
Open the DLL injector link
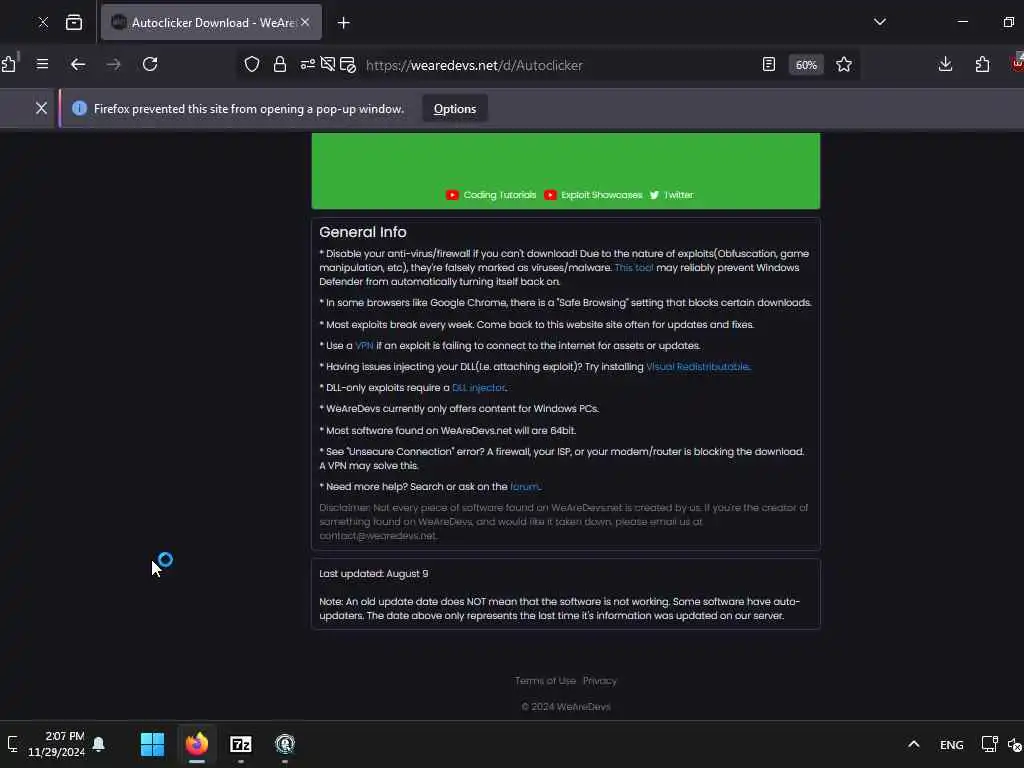tap(478, 387)
